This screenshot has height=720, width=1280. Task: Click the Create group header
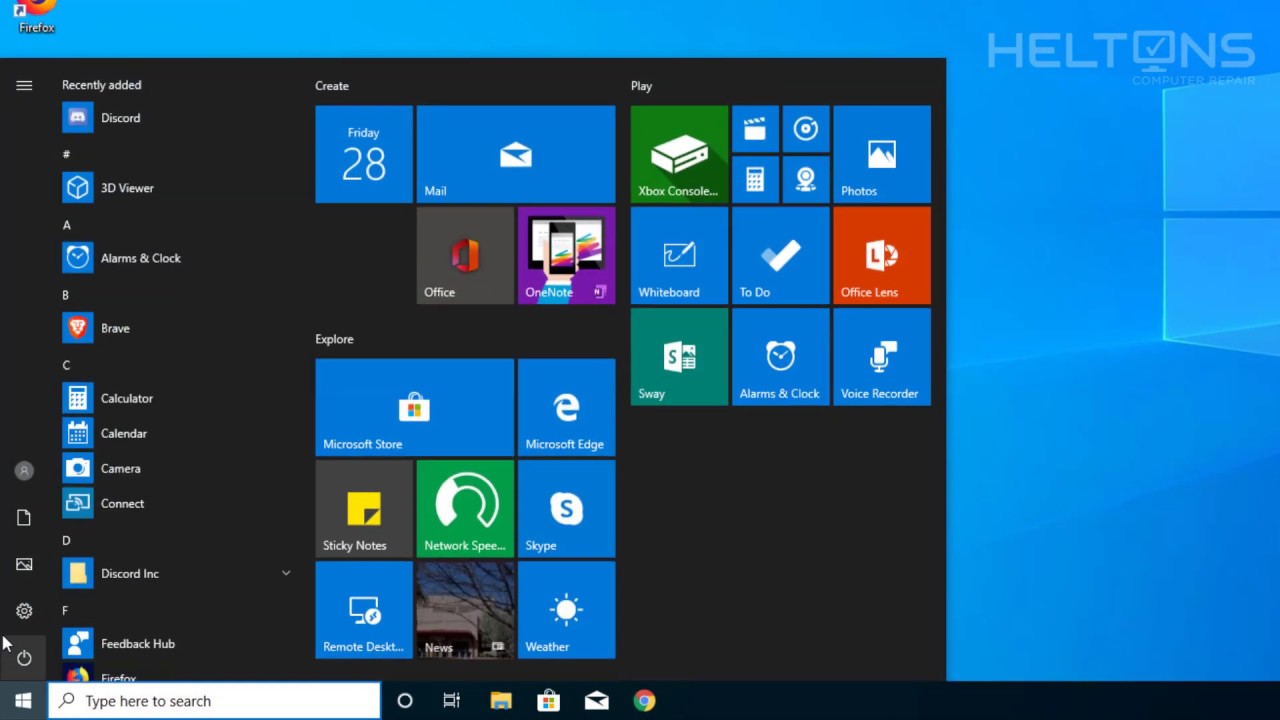coord(332,86)
